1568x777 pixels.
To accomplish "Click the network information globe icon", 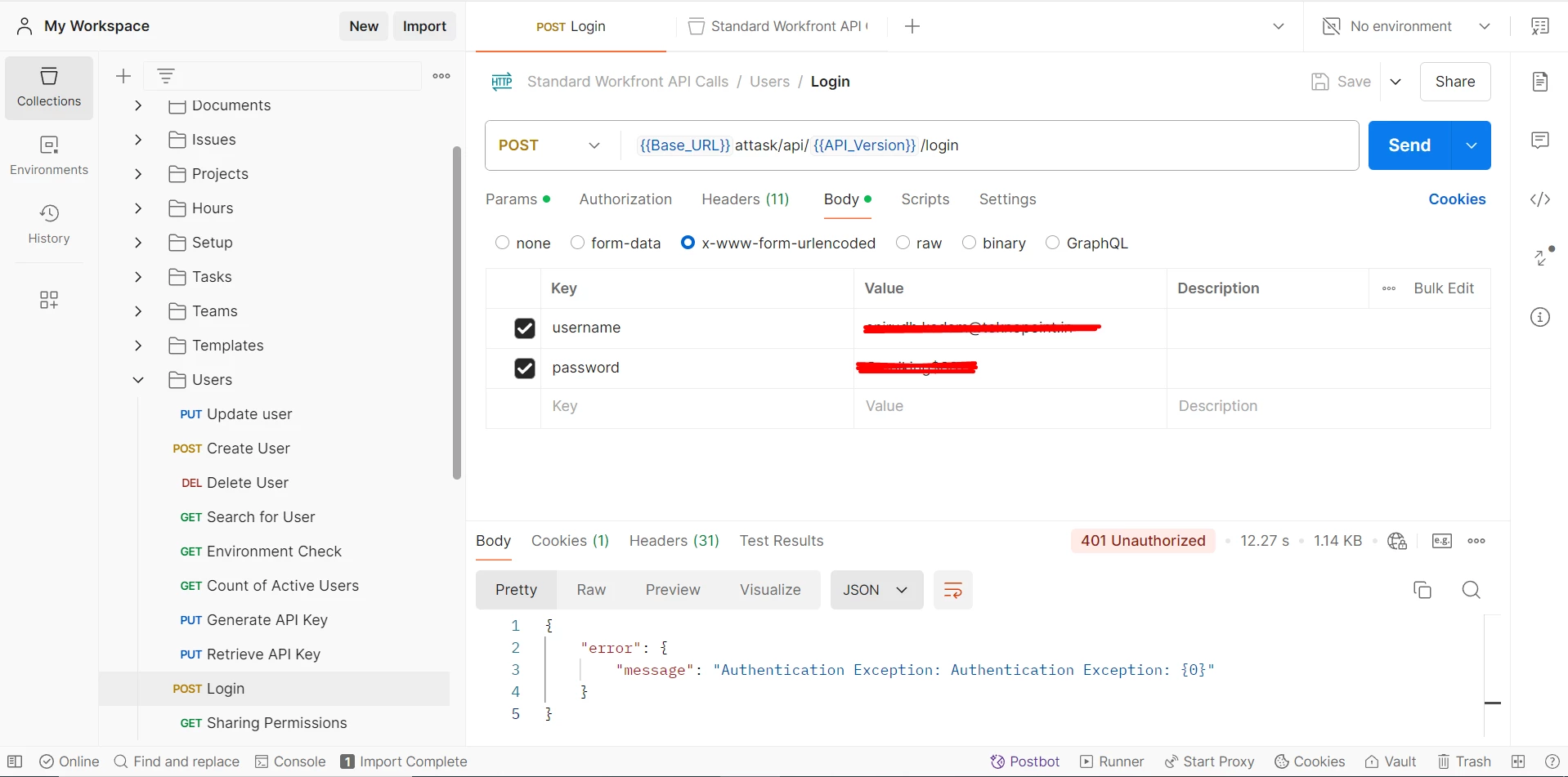I will 1397,541.
